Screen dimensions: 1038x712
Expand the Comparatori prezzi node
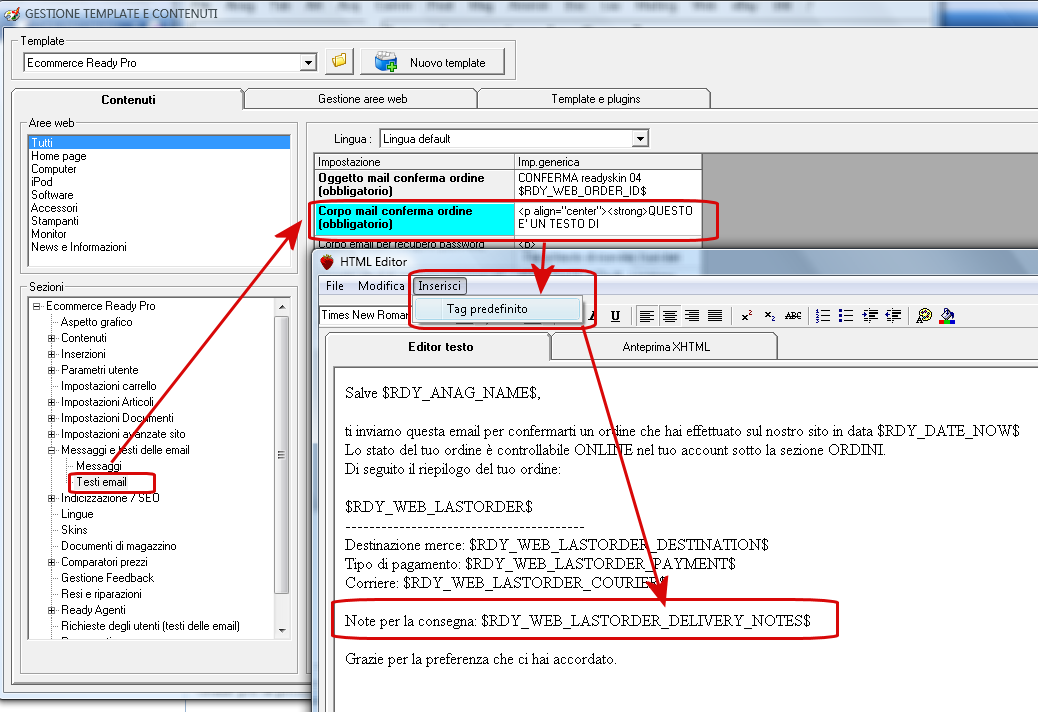pos(51,562)
